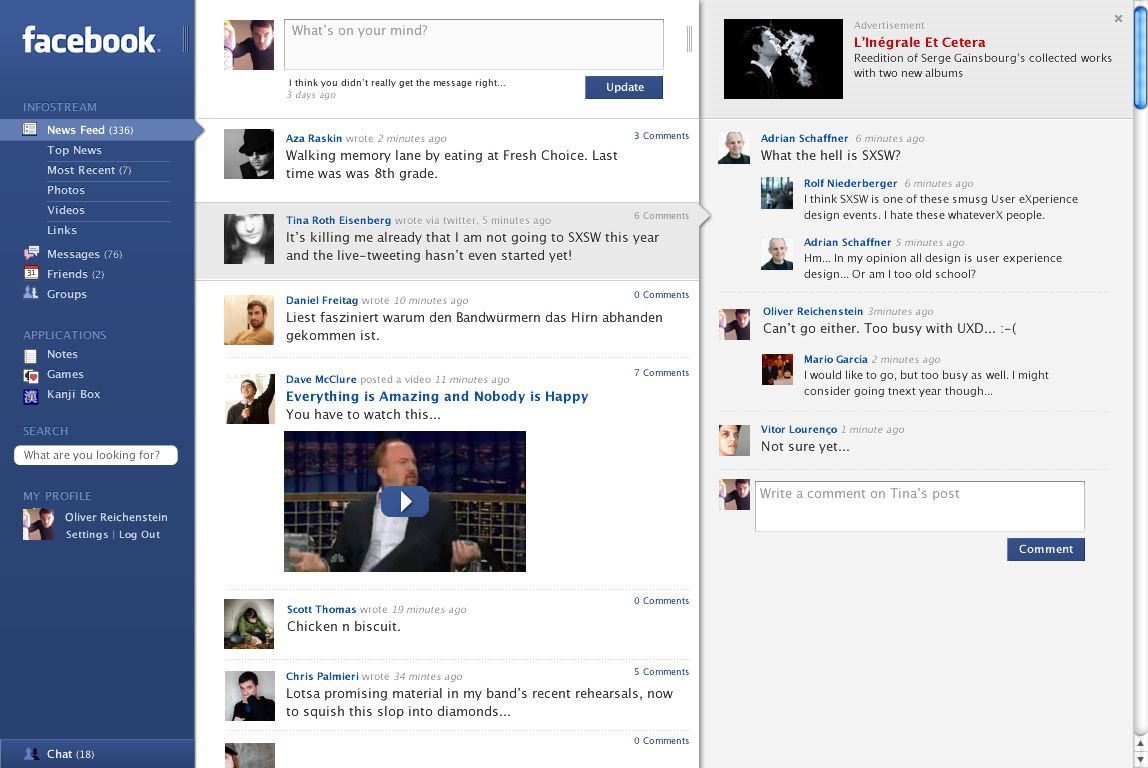Open Links in Infostream

[62, 230]
